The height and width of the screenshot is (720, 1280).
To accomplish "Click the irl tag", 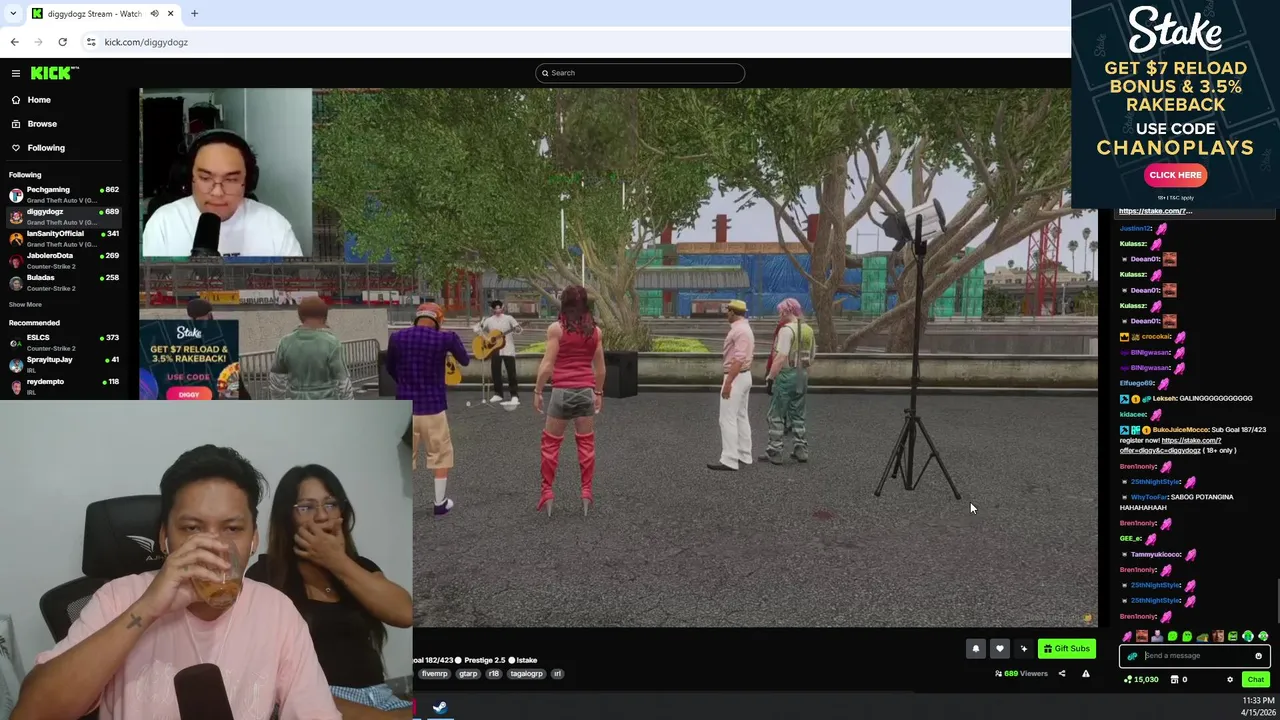I will point(557,674).
